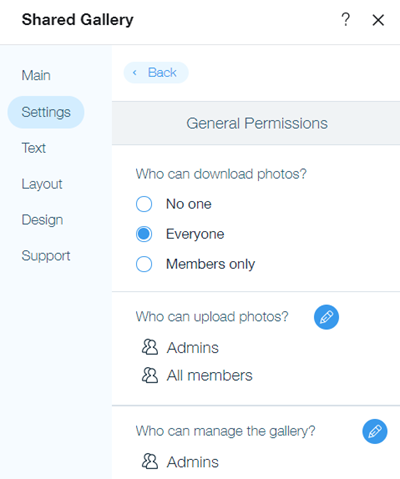
Task: Edit who can upload photos
Action: coord(326,317)
